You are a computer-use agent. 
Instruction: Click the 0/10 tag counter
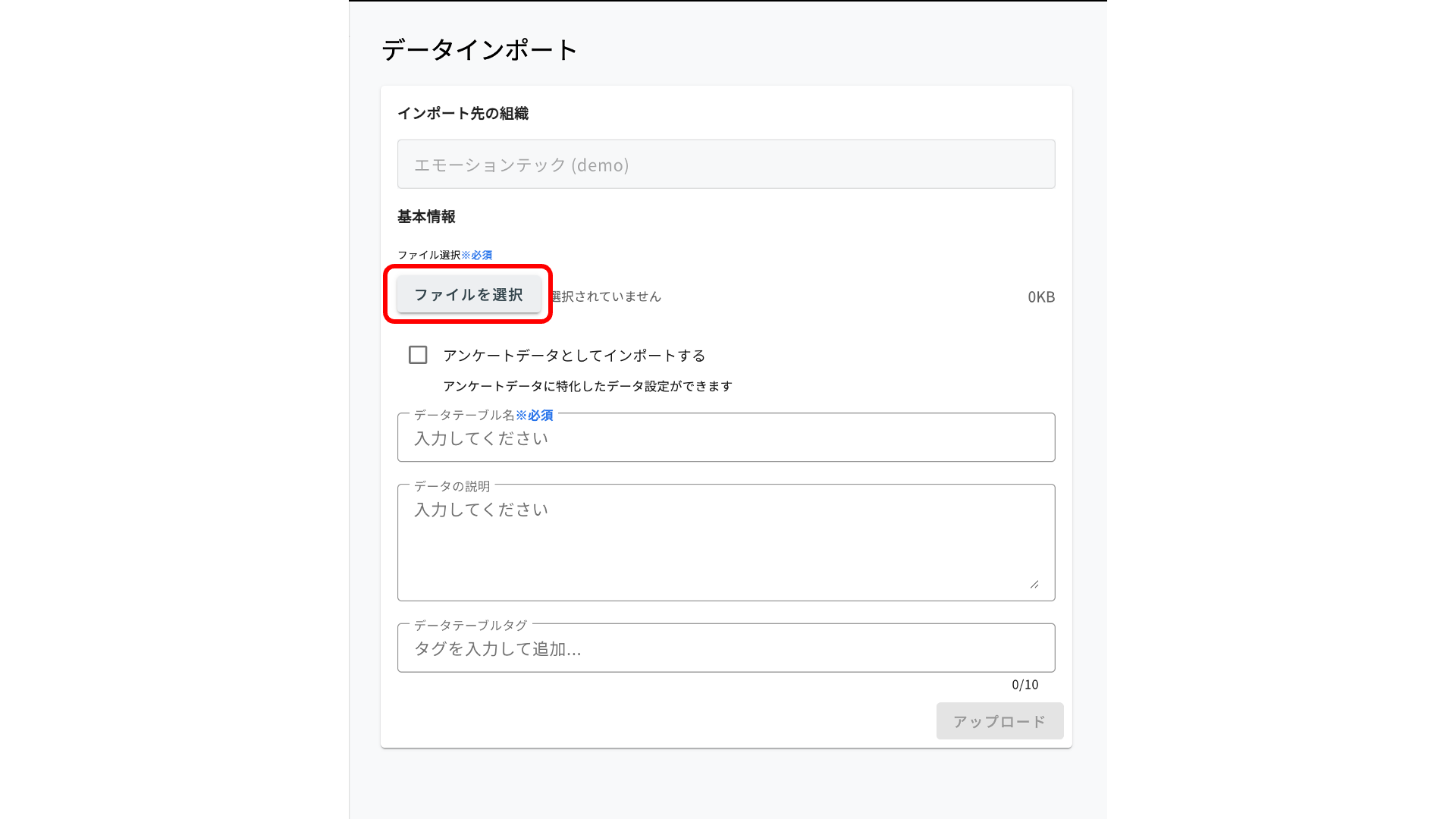point(1025,684)
